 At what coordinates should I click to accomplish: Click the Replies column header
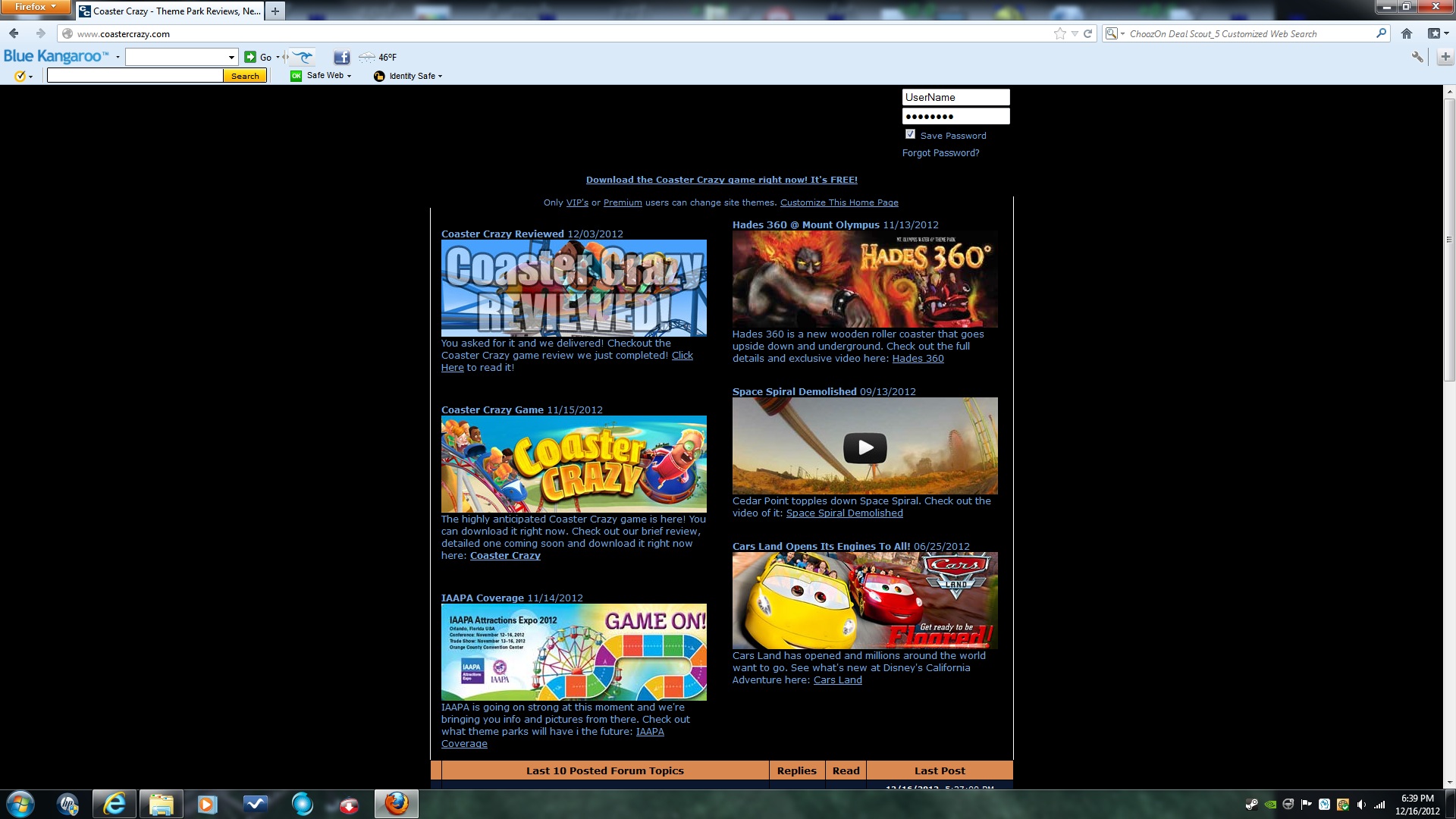pyautogui.click(x=796, y=770)
